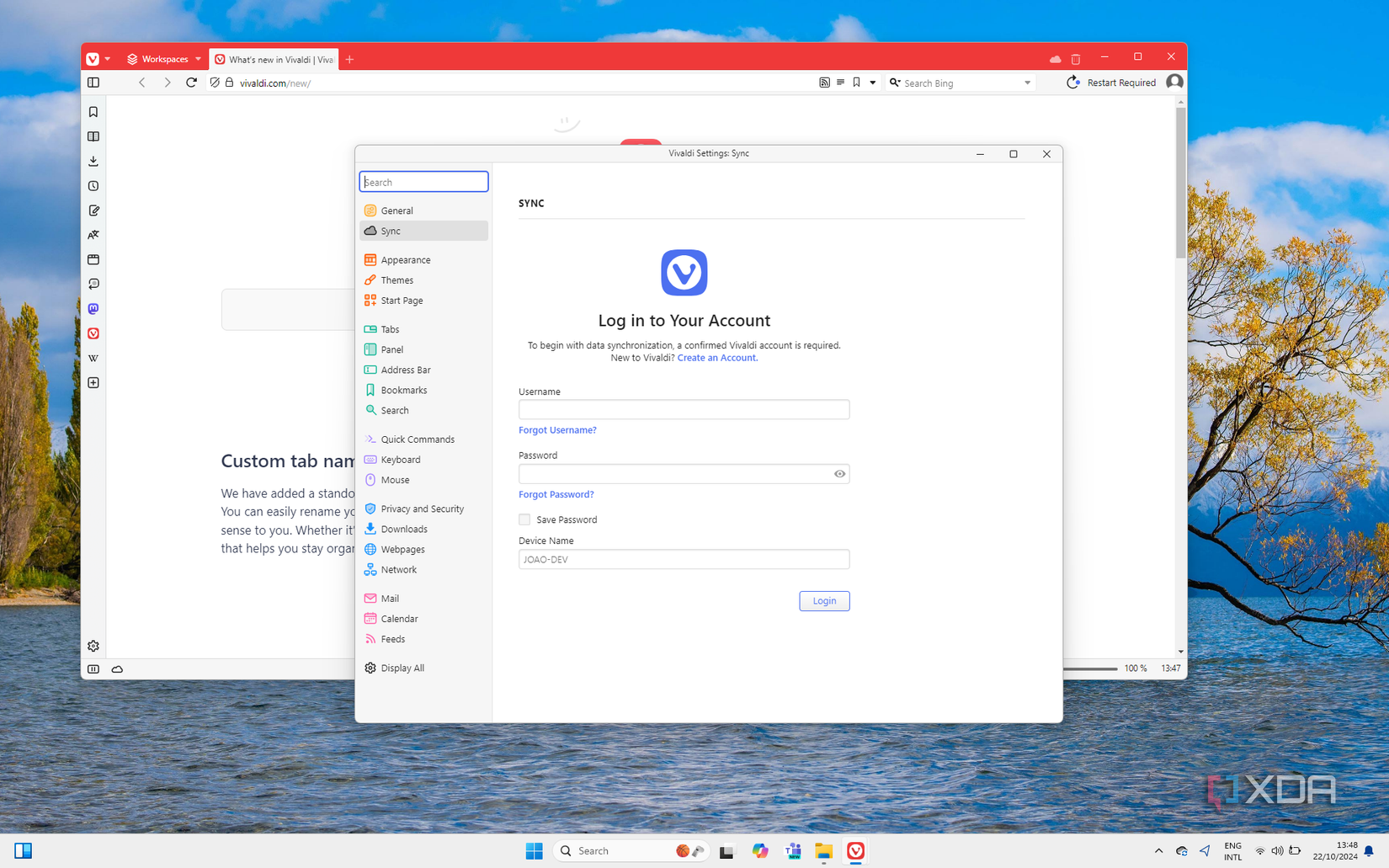Viewport: 1389px width, 868px height.
Task: Open the Bookmarks panel in sidebar
Action: click(x=93, y=112)
